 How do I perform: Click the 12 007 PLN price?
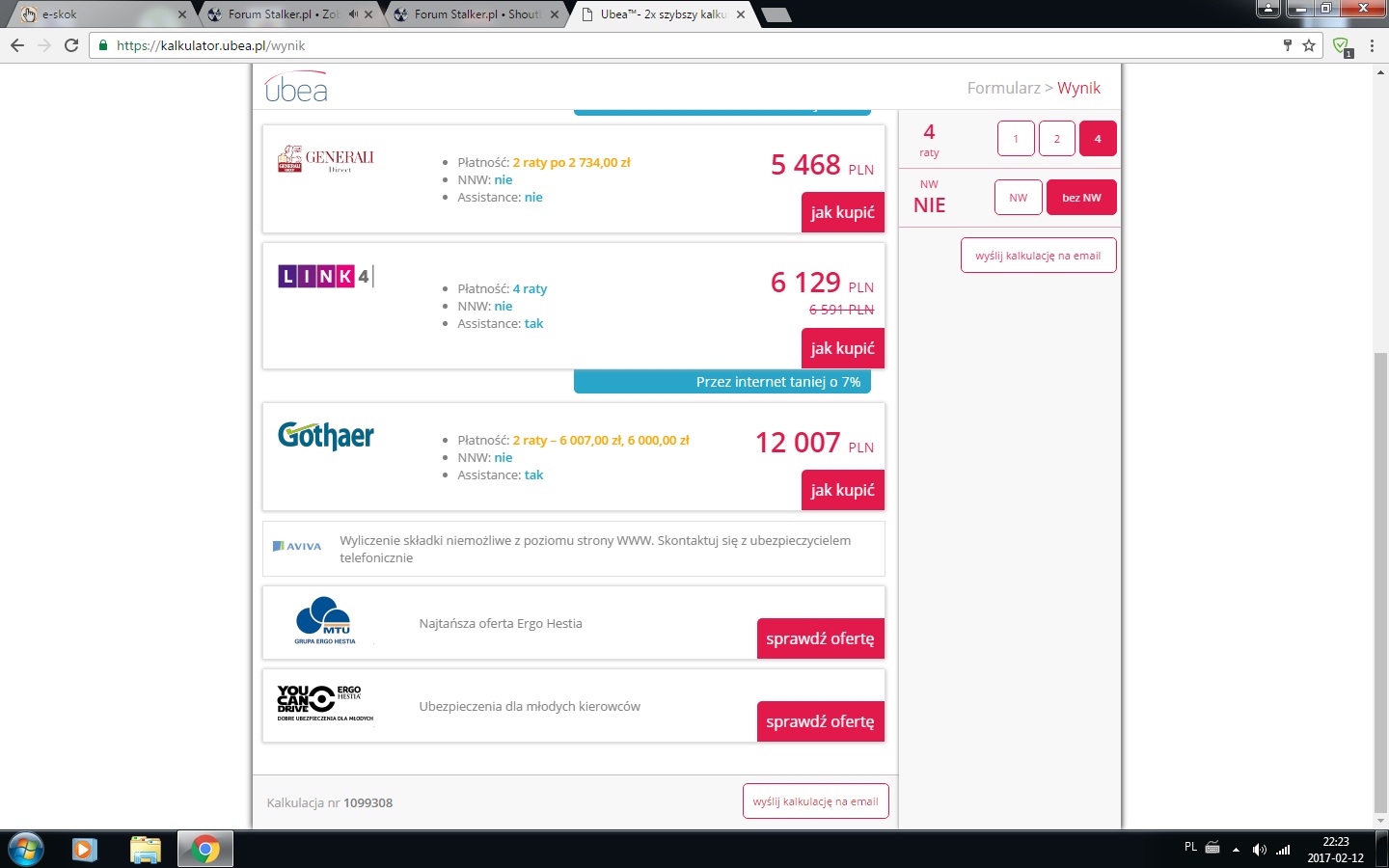tap(814, 443)
